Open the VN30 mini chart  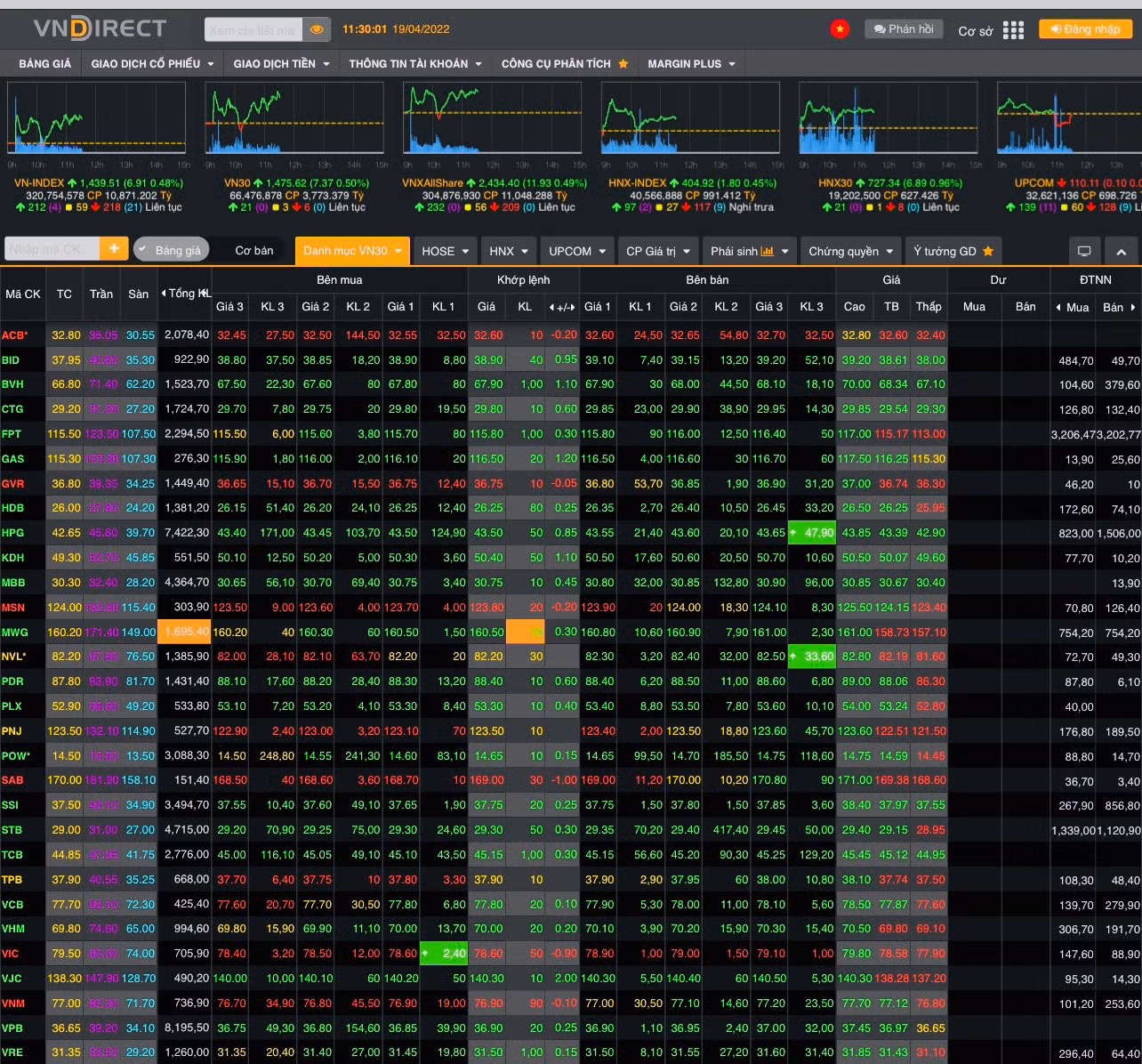pos(294,117)
